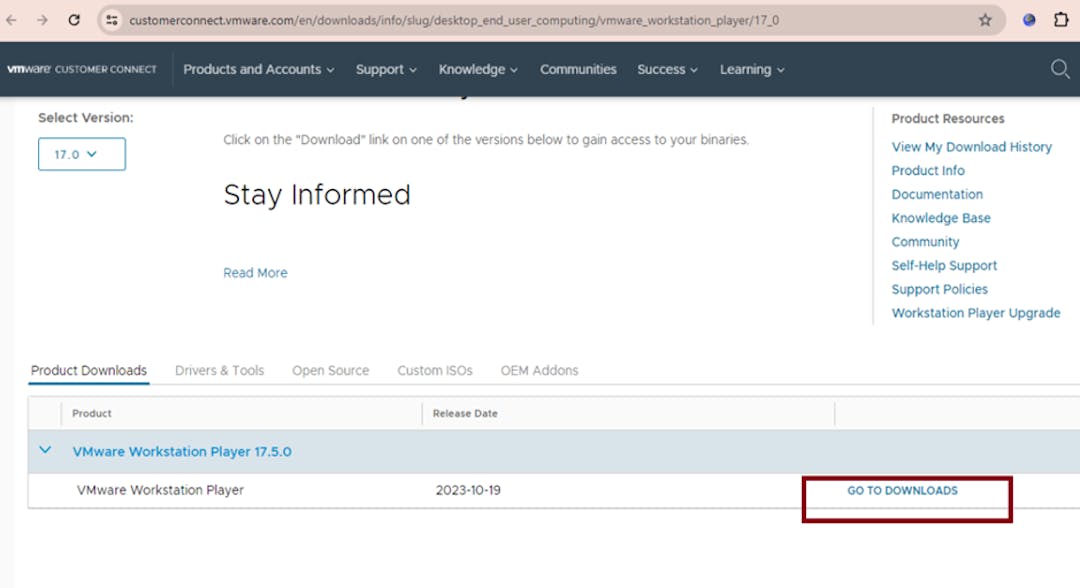This screenshot has width=1080, height=588.
Task: Click site information icon in address bar
Action: coord(112,20)
